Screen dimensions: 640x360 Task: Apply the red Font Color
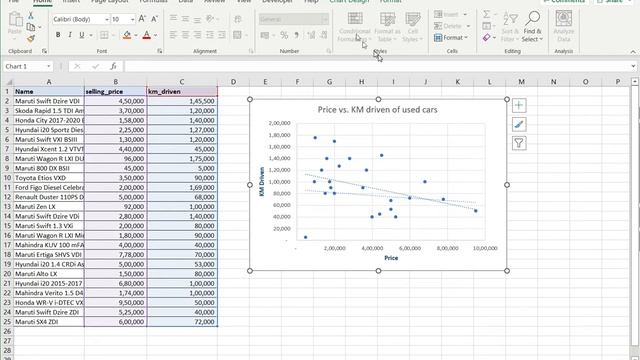[x=147, y=36]
